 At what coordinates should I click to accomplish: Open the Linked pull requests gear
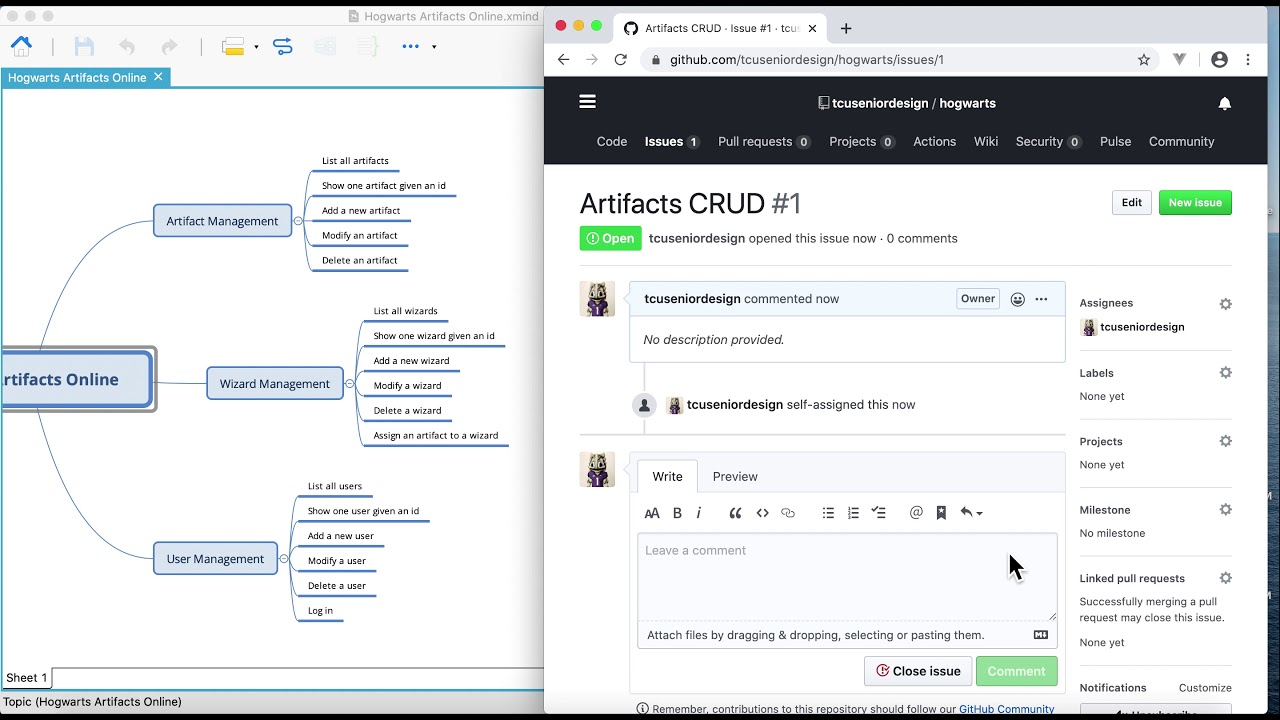(x=1225, y=578)
